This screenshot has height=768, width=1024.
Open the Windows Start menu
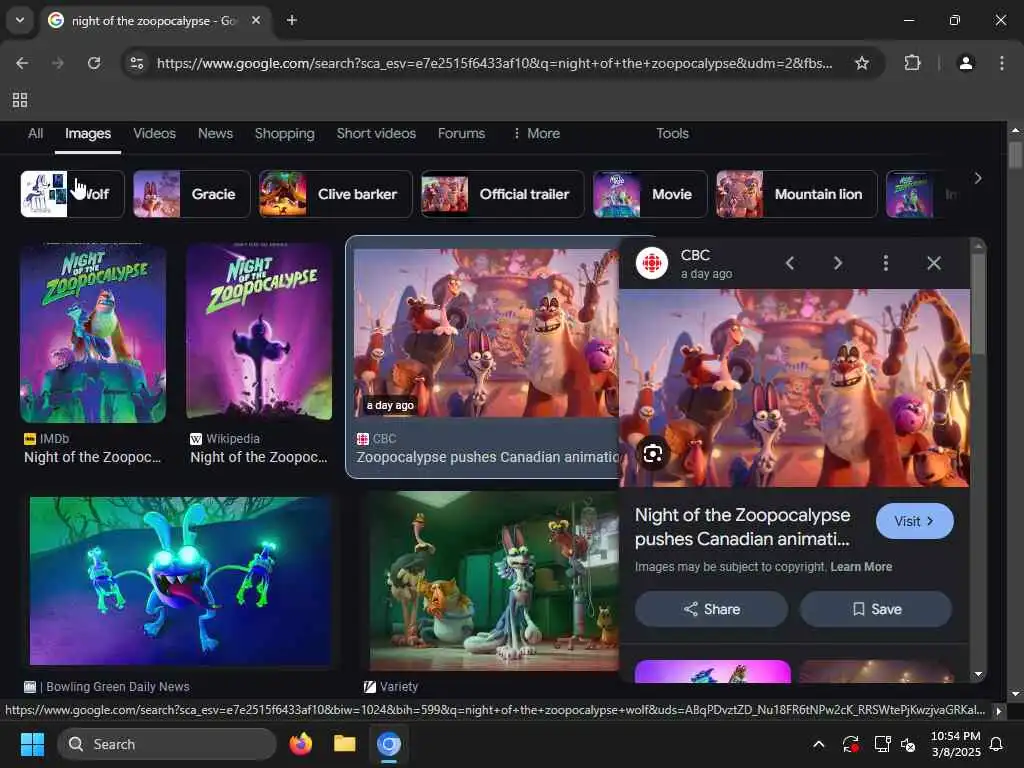(32, 744)
